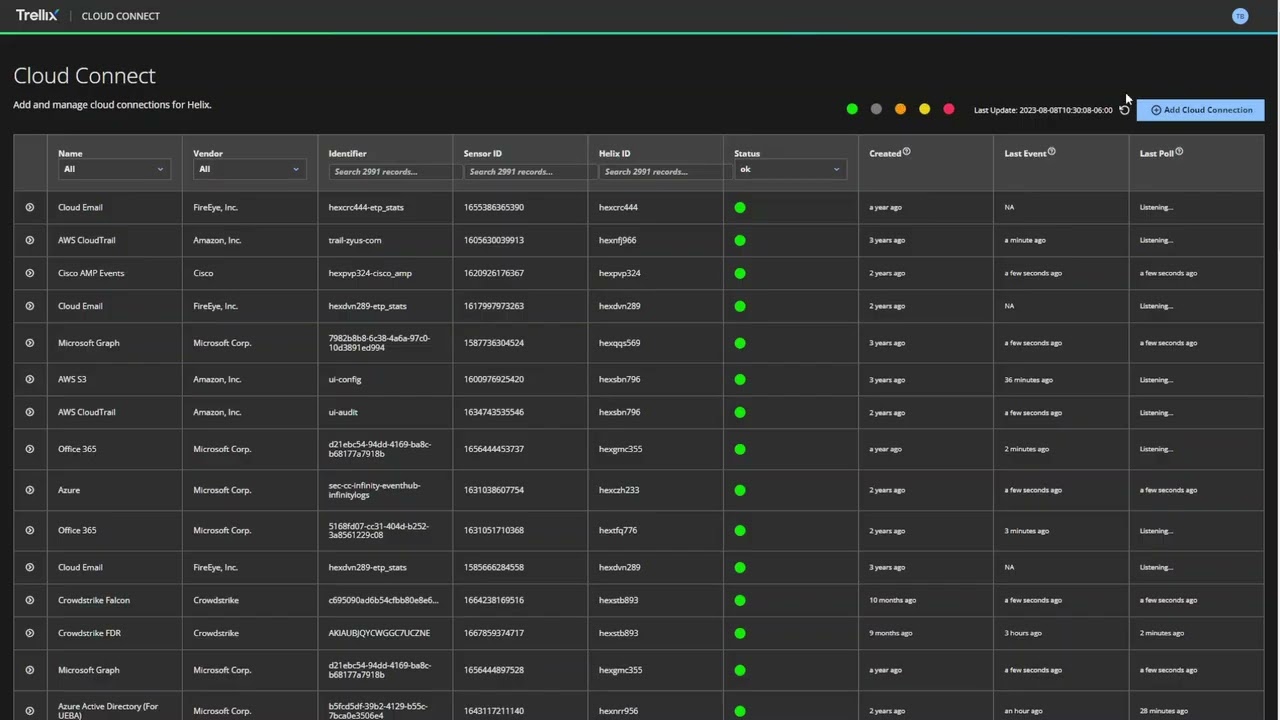Click green status dot of Crowdstrike FDR row
The image size is (1280, 720).
[x=740, y=633]
